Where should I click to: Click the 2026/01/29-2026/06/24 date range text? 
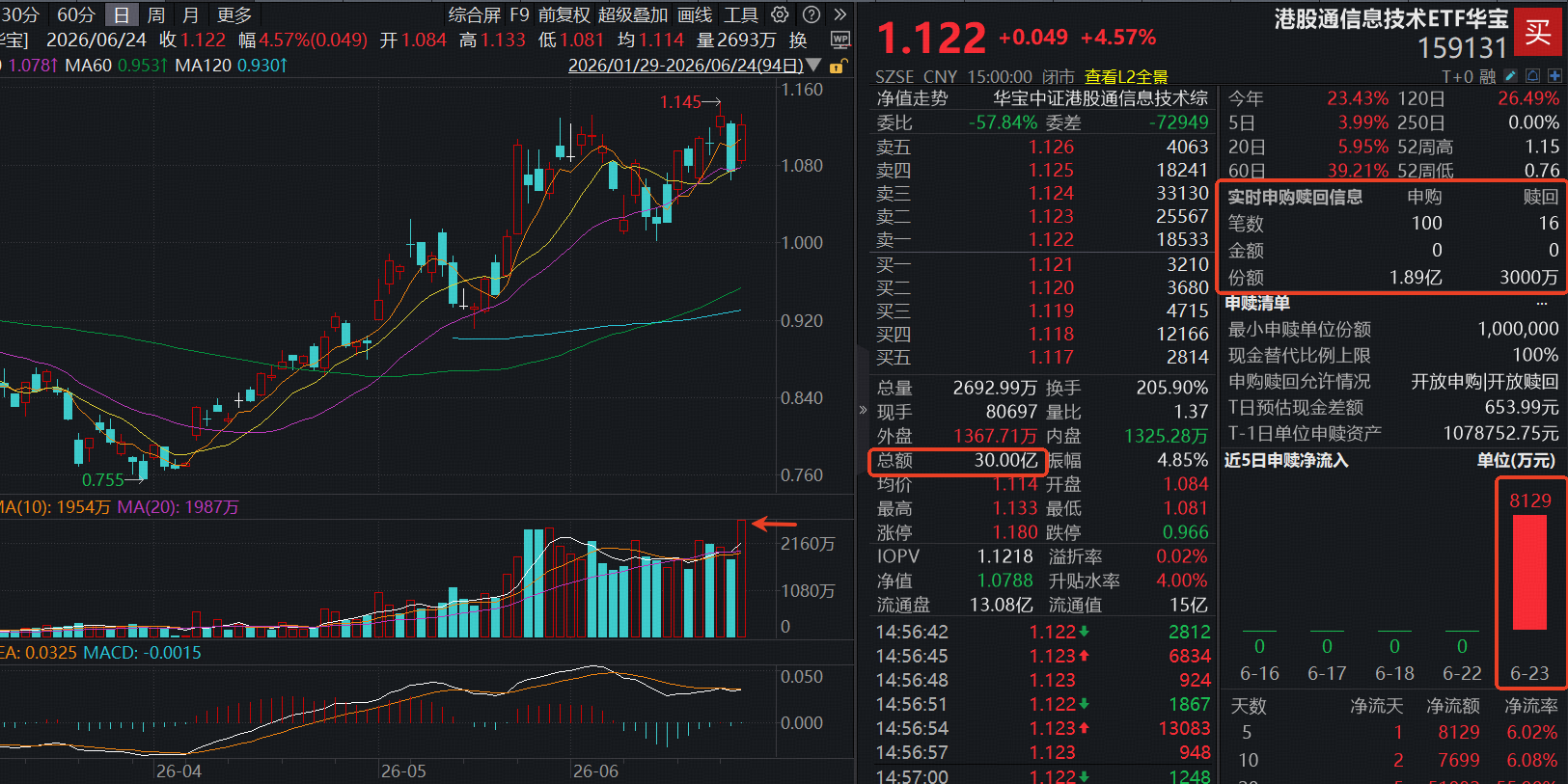[685, 66]
